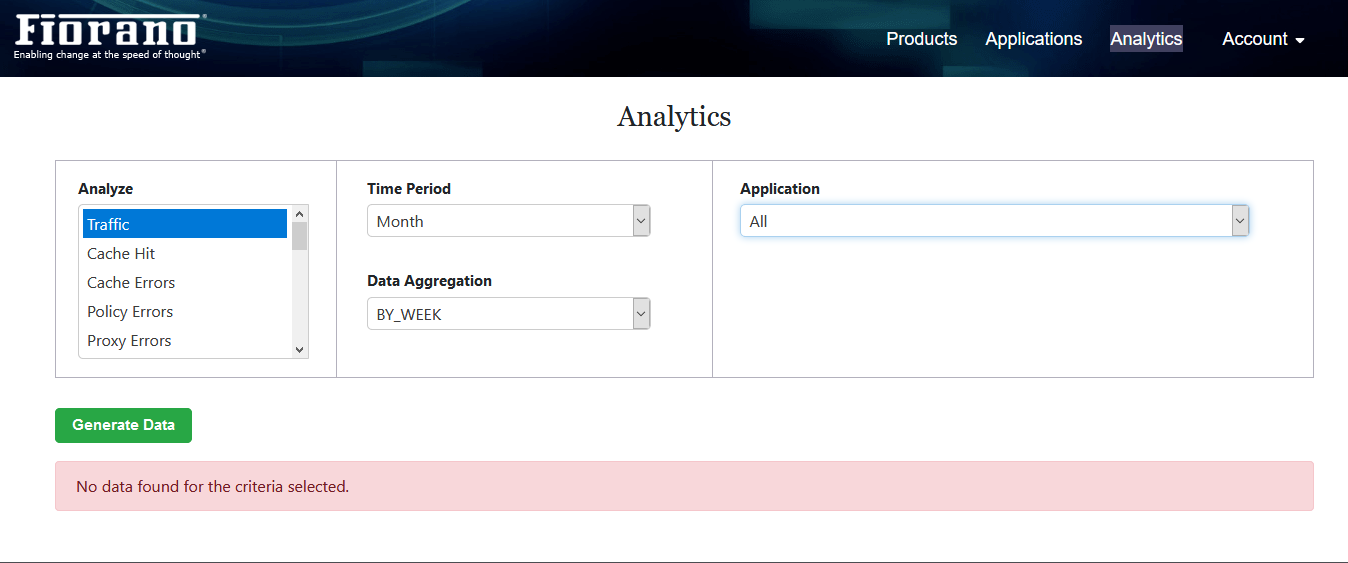This screenshot has height=563, width=1348.
Task: Open the Products menu item
Action: point(922,39)
